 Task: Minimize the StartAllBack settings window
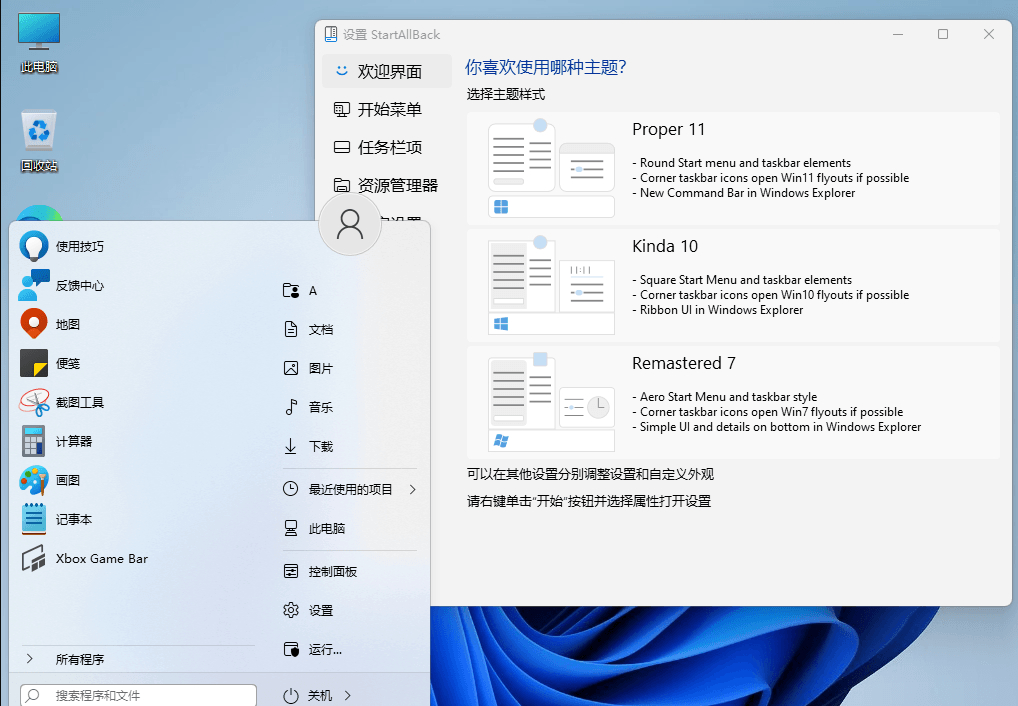[x=898, y=34]
